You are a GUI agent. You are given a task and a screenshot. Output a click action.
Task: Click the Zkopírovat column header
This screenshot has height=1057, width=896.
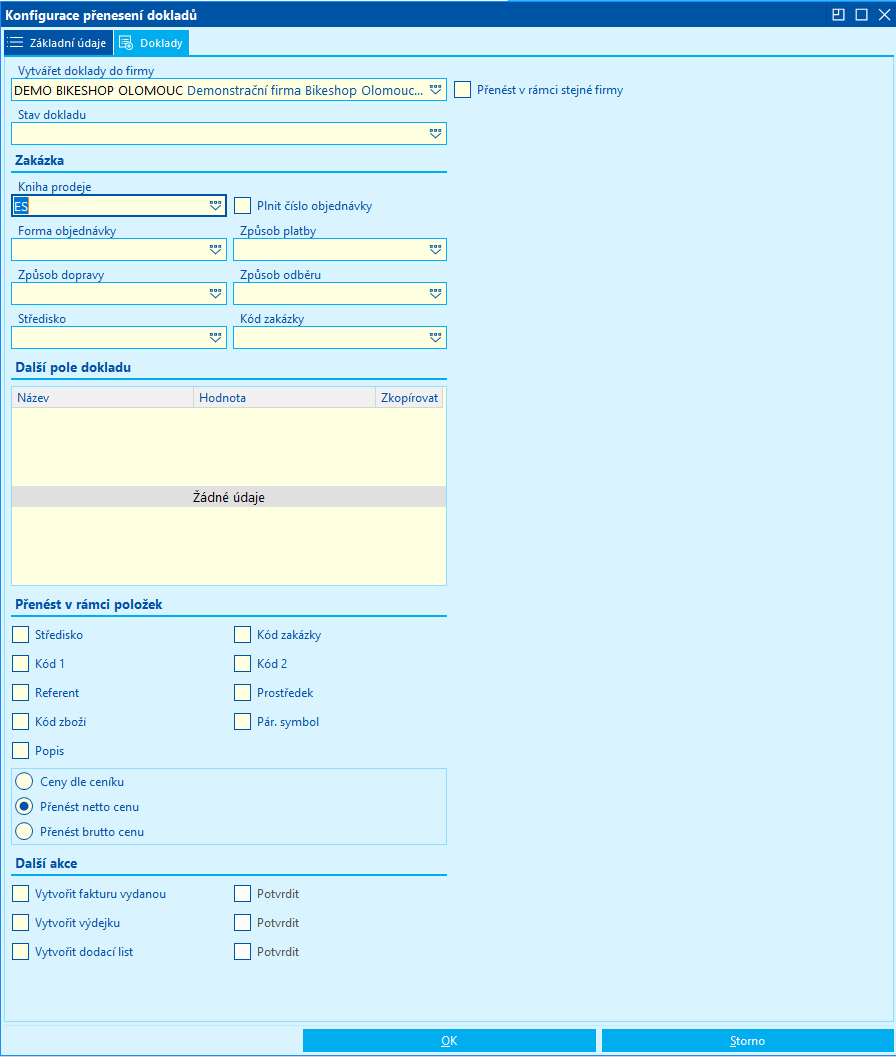[409, 398]
